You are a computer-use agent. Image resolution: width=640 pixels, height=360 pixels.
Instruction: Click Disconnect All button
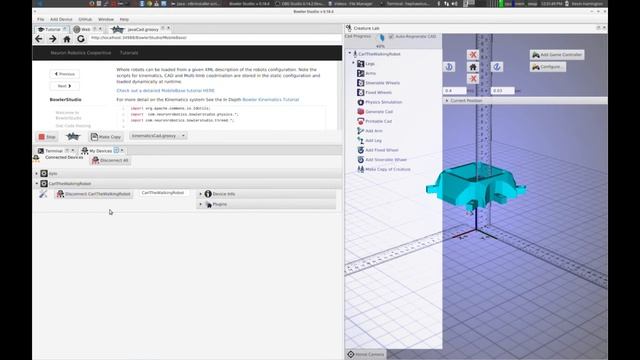click(x=110, y=160)
